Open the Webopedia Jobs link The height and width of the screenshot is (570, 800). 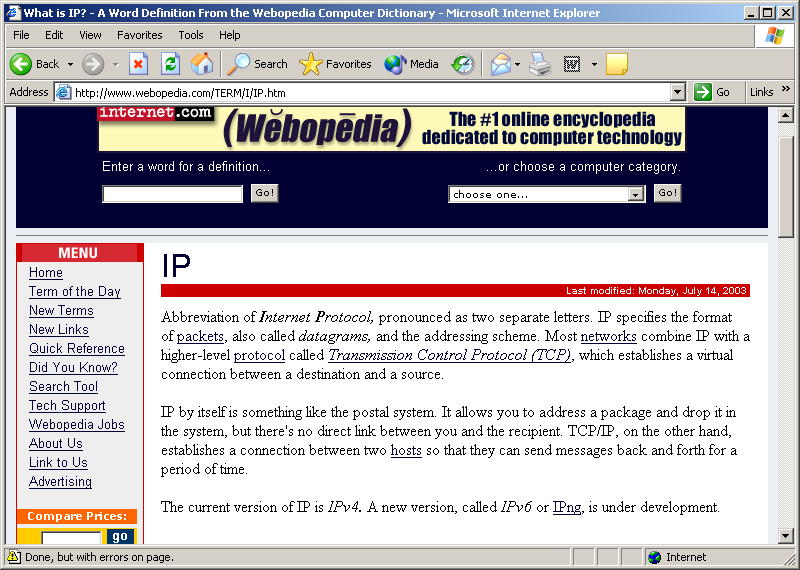77,425
